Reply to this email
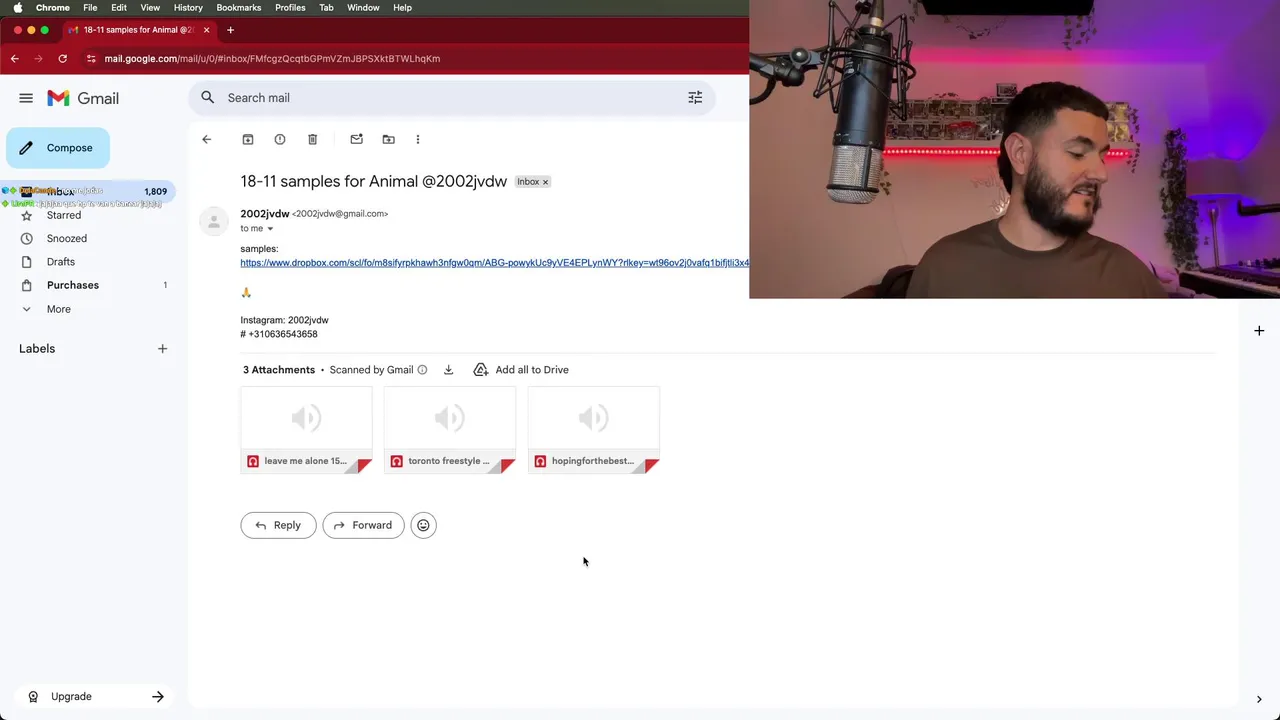This screenshot has width=1280, height=720. [278, 525]
